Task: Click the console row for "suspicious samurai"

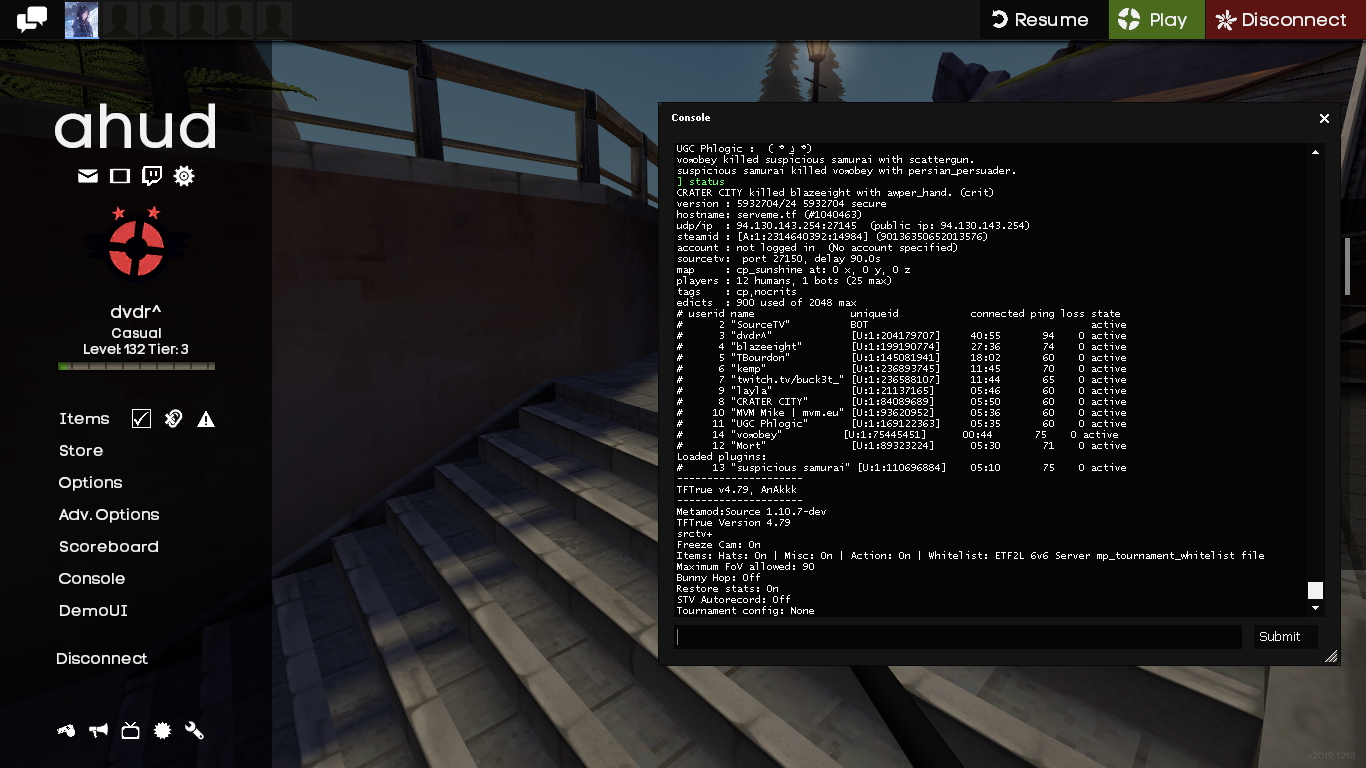Action: point(902,468)
